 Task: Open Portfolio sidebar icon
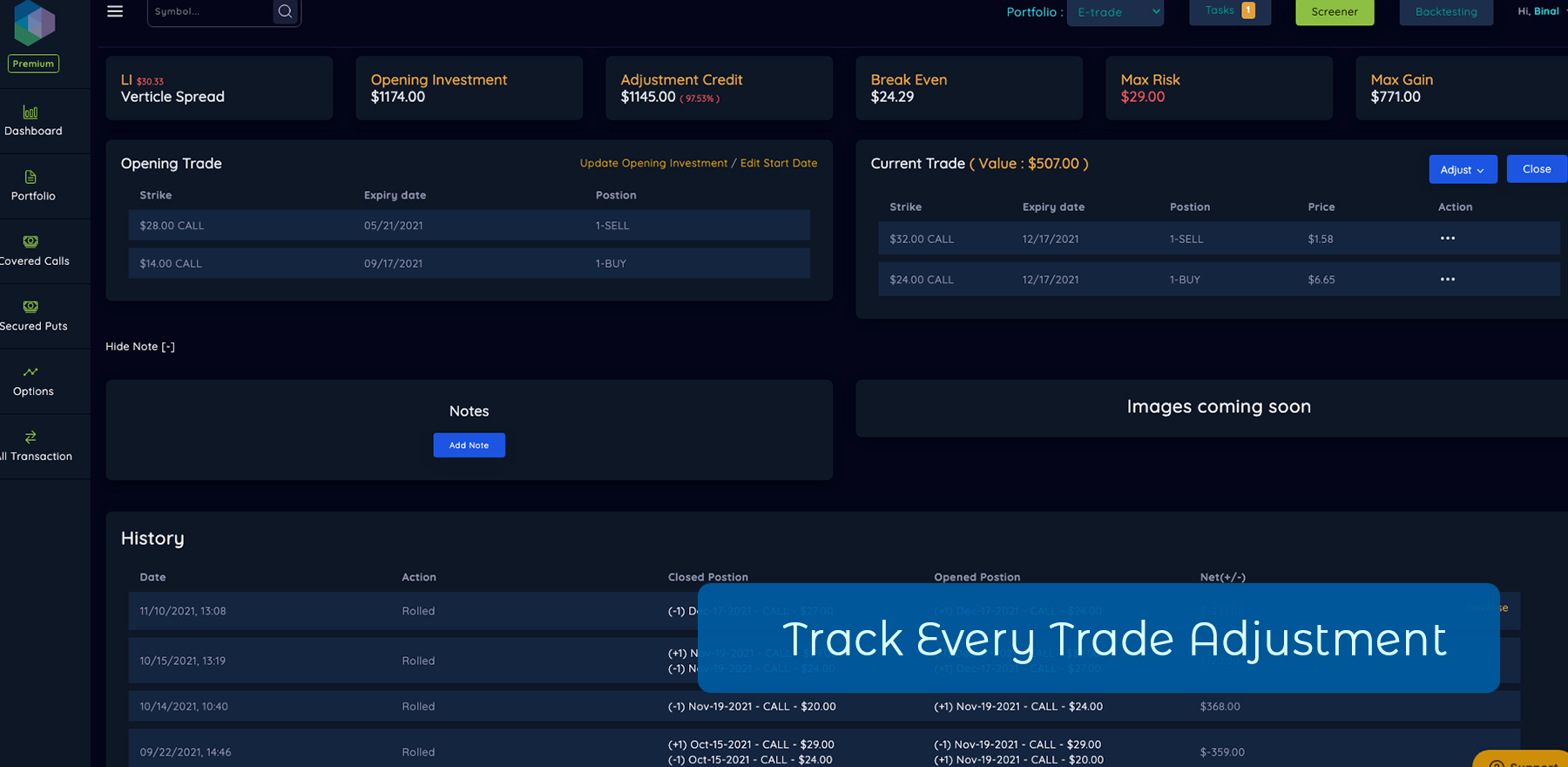coord(30,177)
